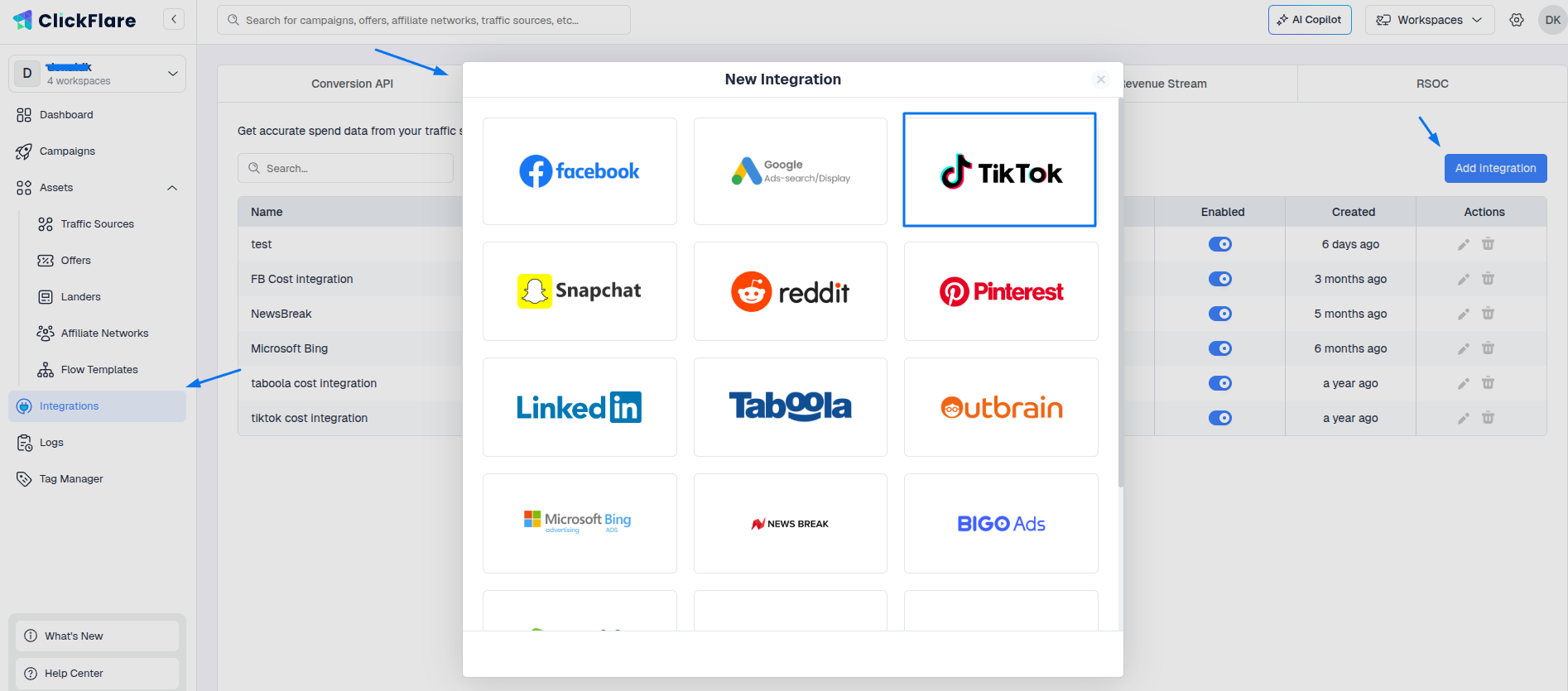The width and height of the screenshot is (1568, 691).
Task: Delete the Microsoft Bing integration trash icon
Action: (x=1488, y=348)
